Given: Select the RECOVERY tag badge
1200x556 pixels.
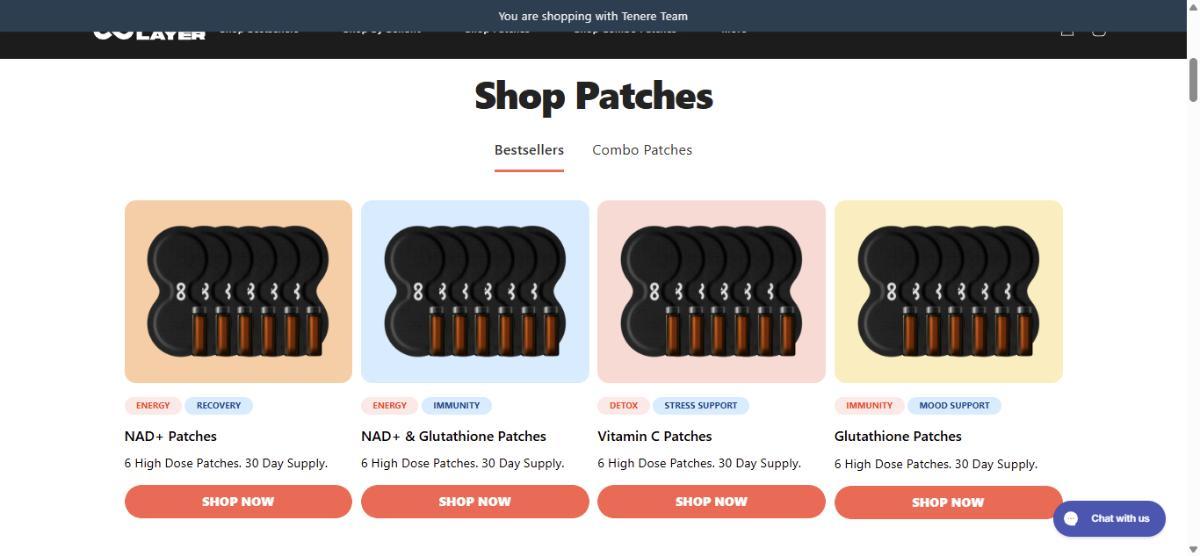Looking at the screenshot, I should pos(219,406).
